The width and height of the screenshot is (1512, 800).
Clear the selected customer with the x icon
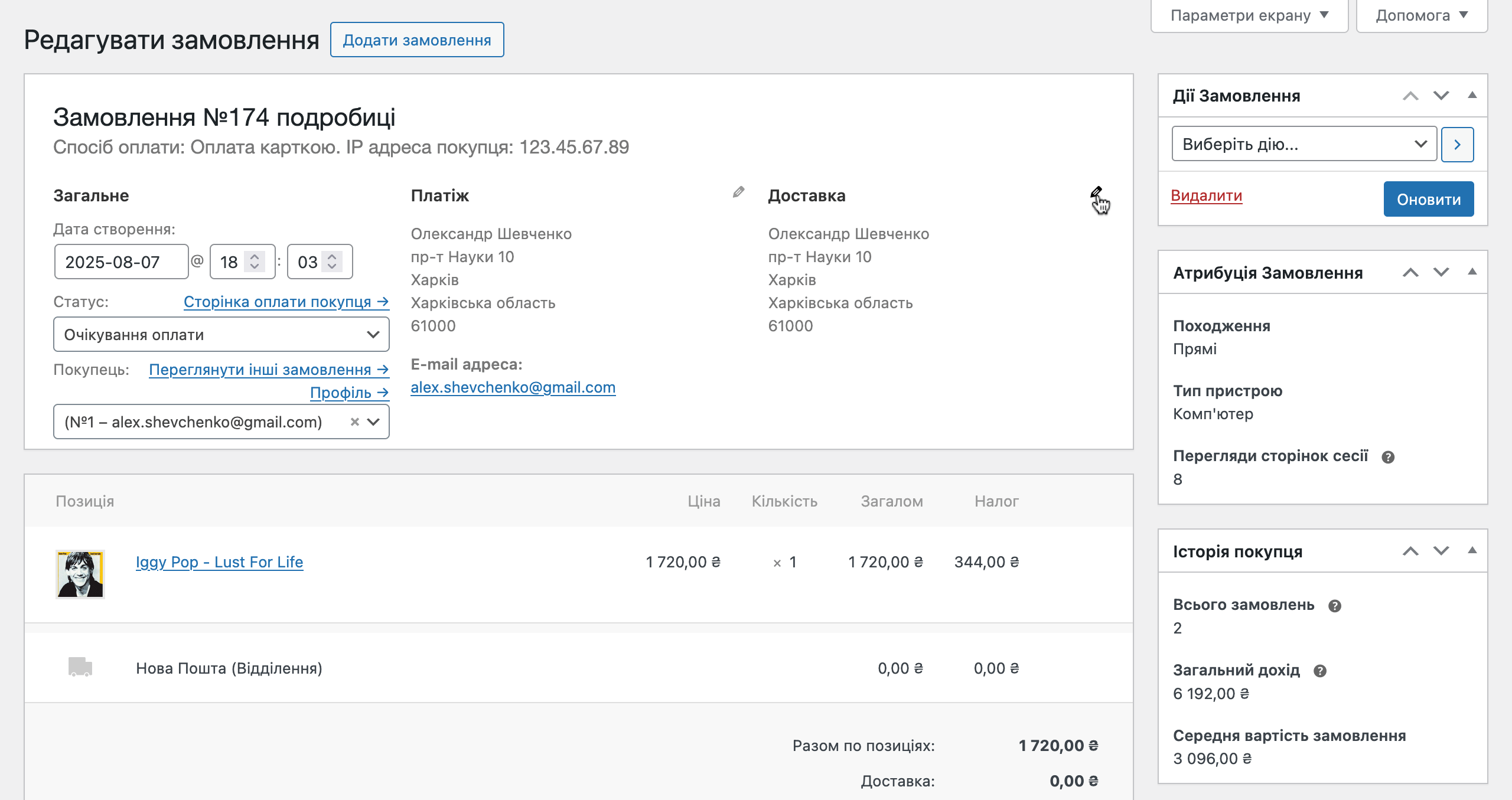pos(355,422)
